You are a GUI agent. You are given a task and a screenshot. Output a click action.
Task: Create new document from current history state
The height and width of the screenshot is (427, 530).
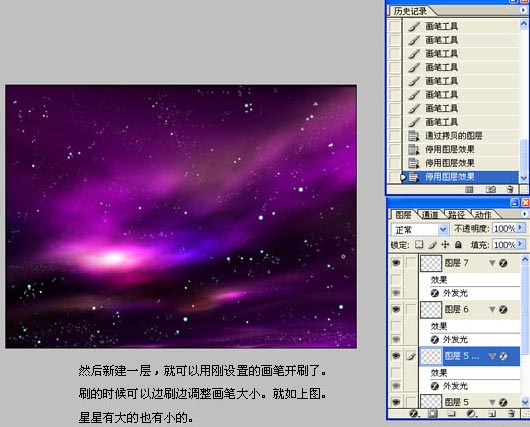(469, 189)
